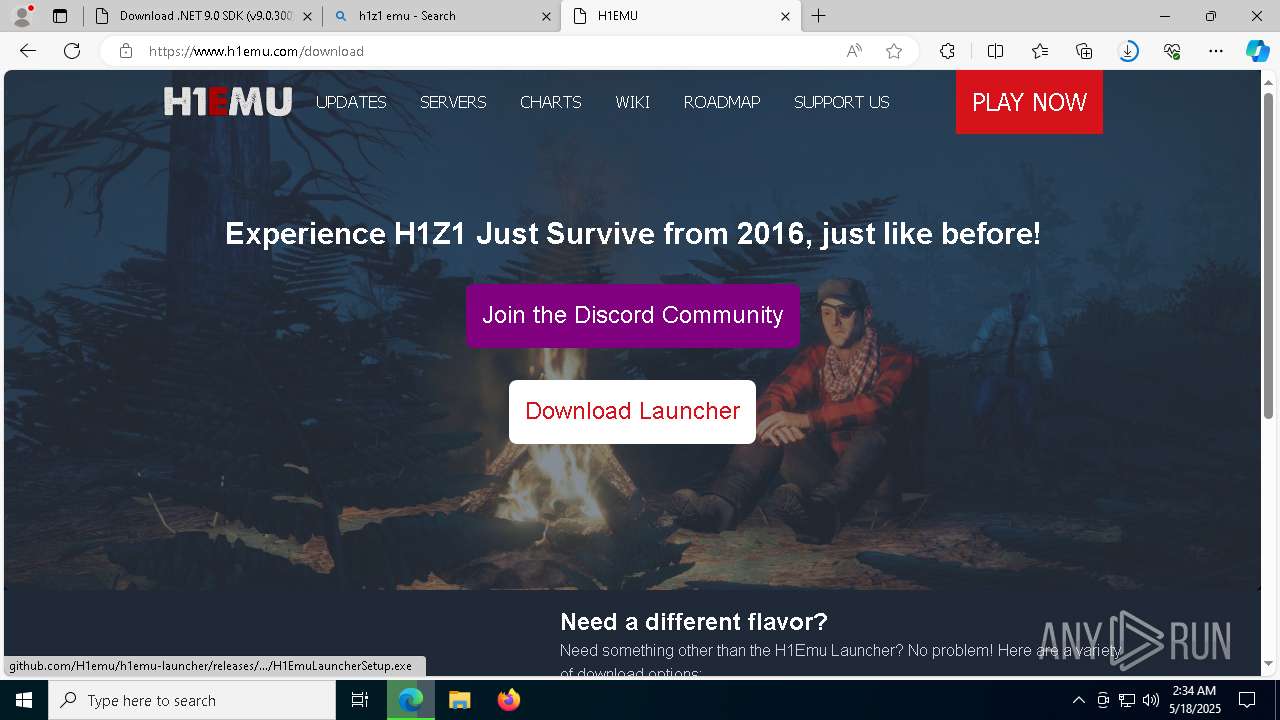Switch to Download .NET 9.0 SDK tab
The image size is (1280, 720).
click(203, 16)
